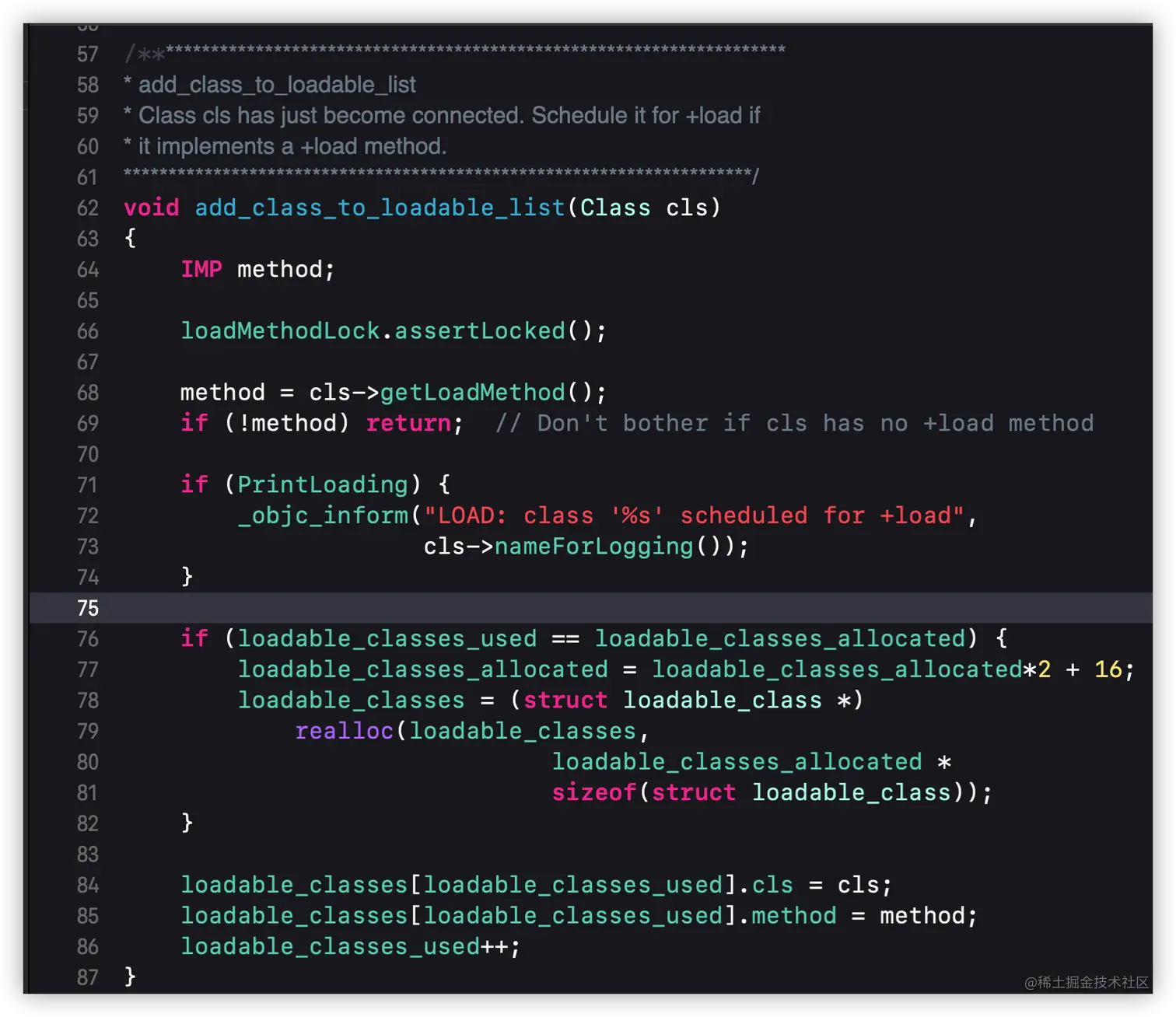This screenshot has width=1176, height=1017.
Task: Click the number "16" on line 77
Action: click(x=1108, y=669)
